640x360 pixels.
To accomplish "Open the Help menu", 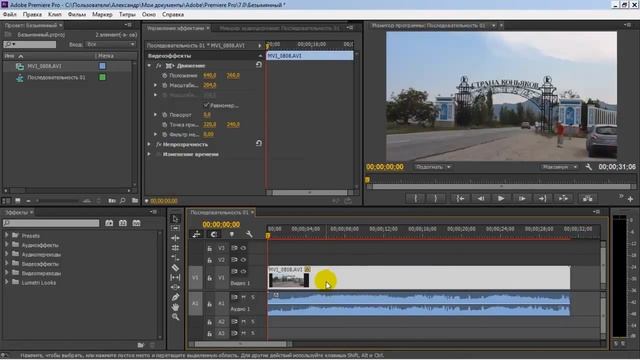I will 173,14.
